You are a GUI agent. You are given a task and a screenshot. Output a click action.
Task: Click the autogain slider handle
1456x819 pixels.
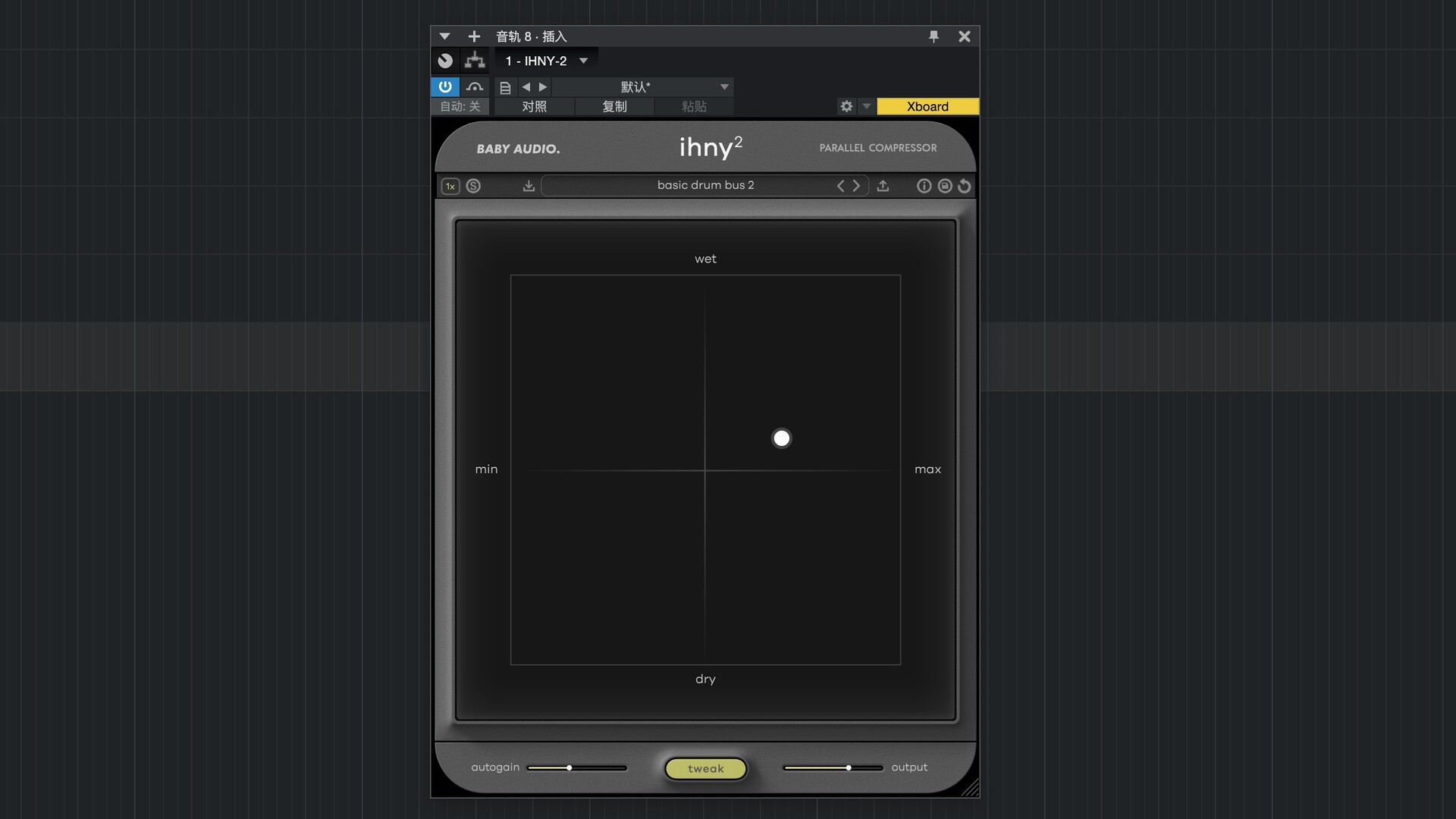point(569,767)
